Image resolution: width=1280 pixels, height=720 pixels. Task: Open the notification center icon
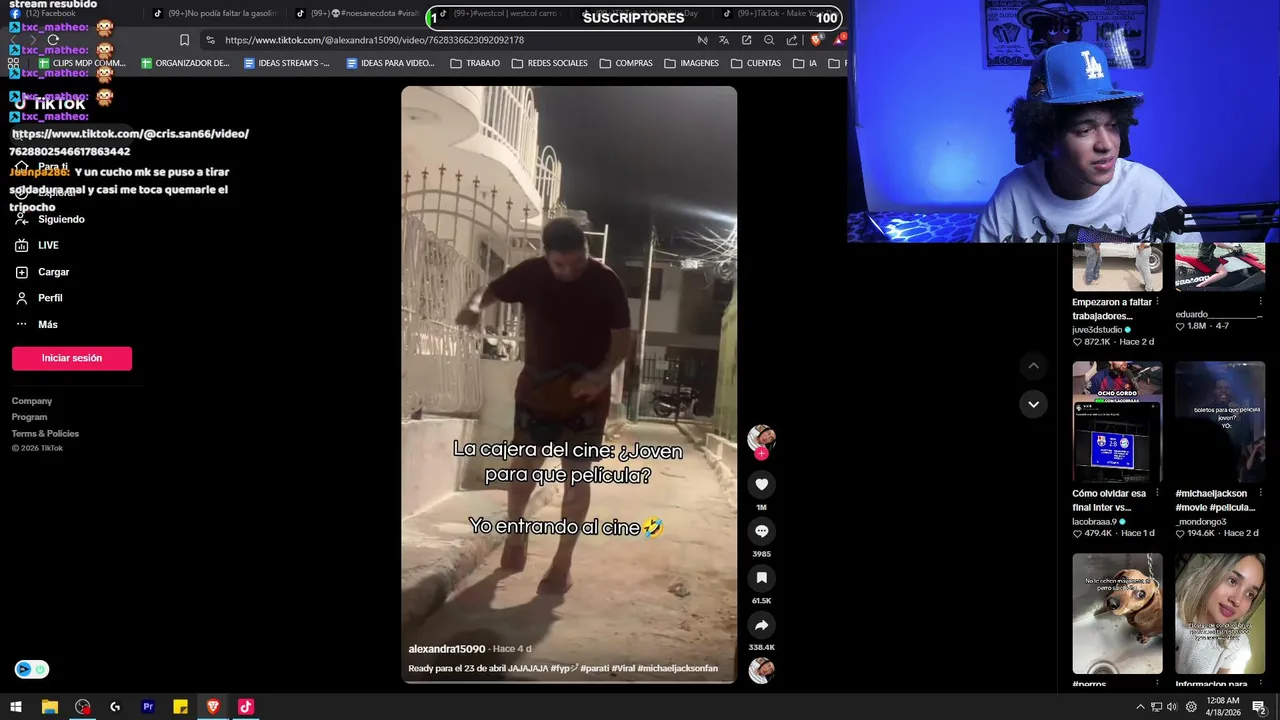pyautogui.click(x=1259, y=707)
